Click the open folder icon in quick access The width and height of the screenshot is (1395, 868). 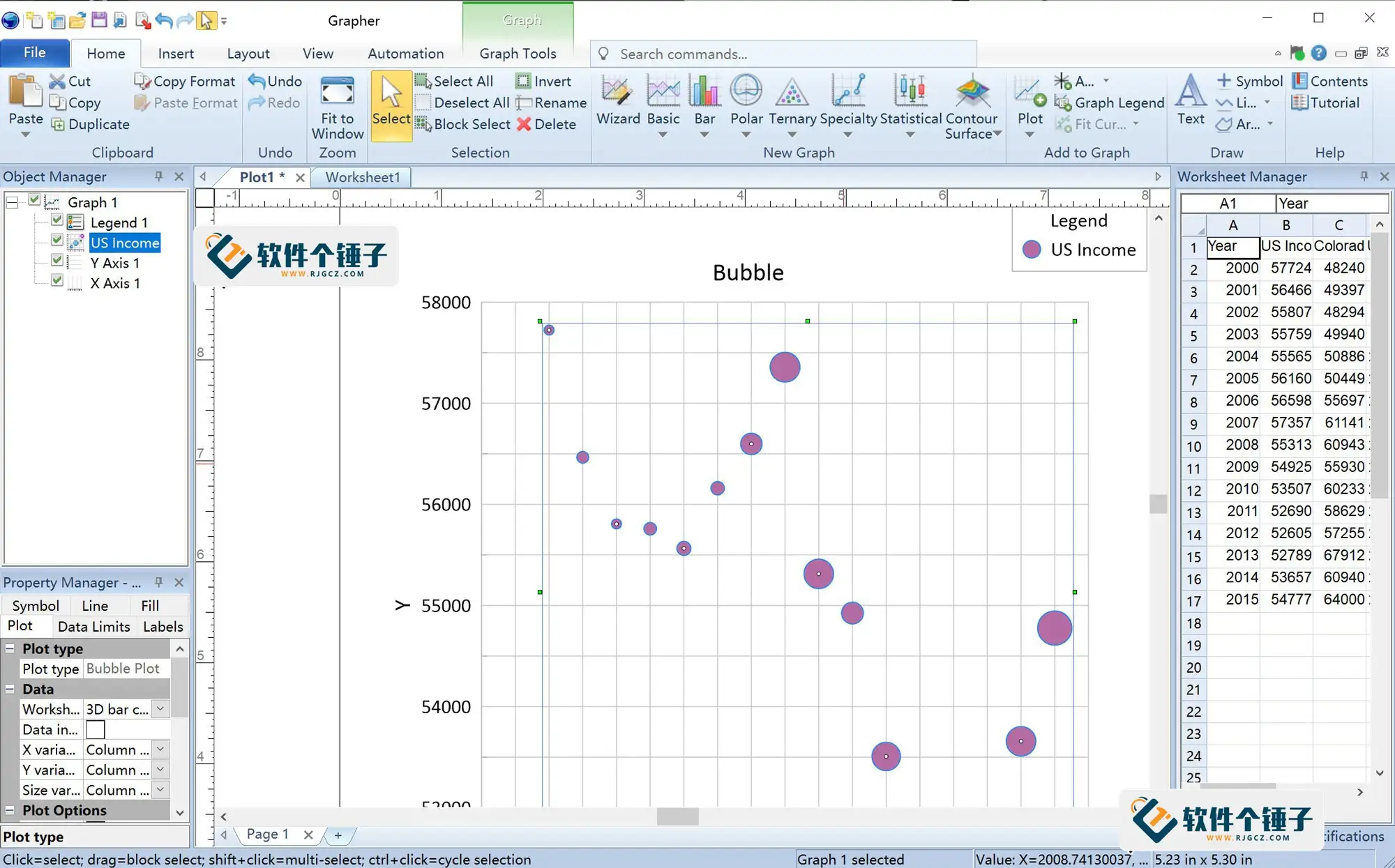(x=78, y=20)
